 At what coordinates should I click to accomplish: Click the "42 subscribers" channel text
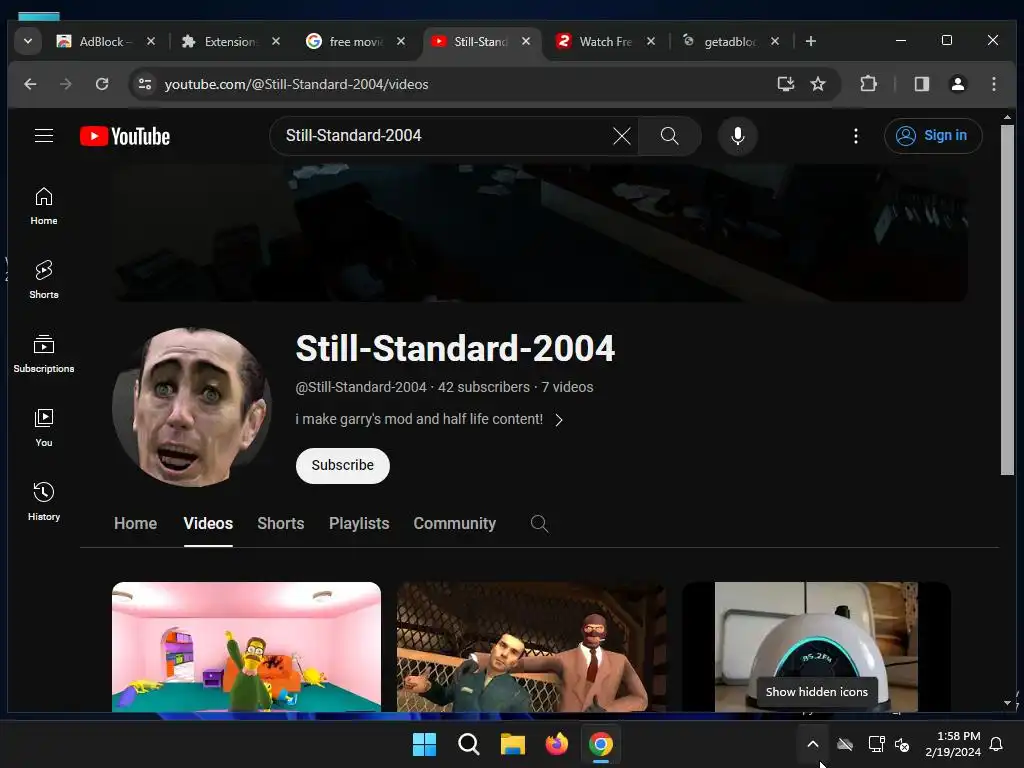[x=483, y=387]
